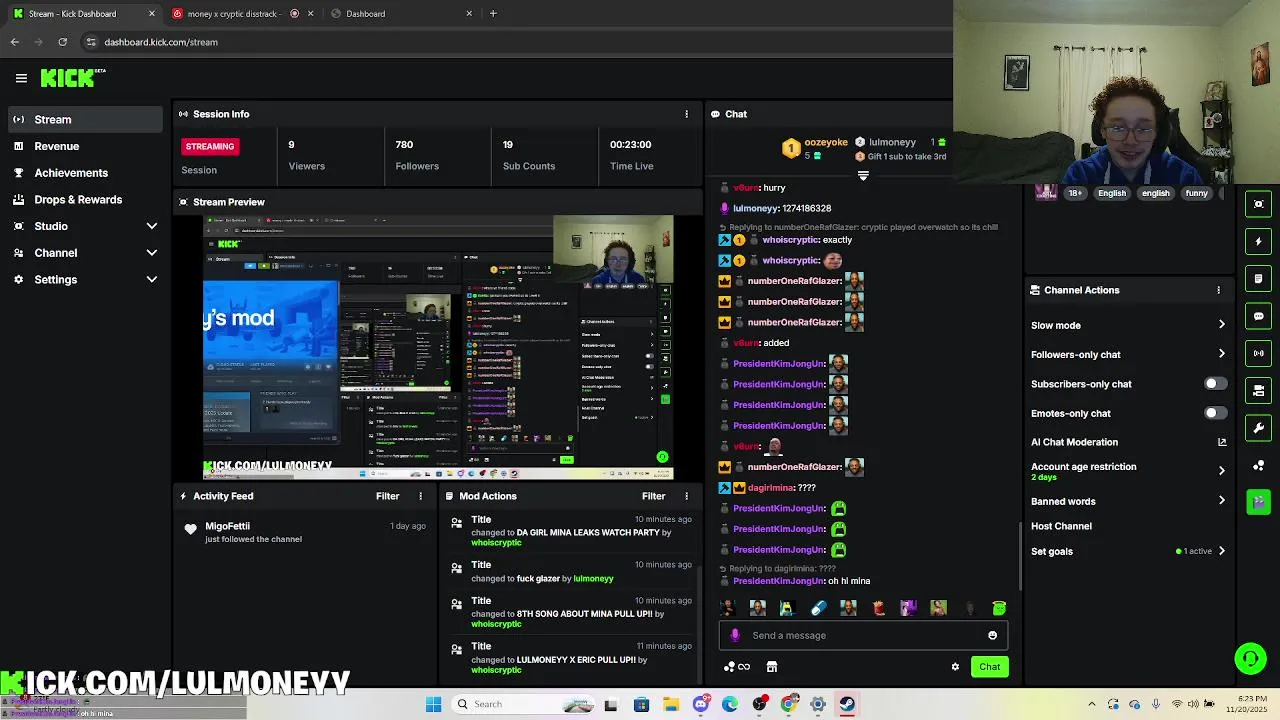Screen dimensions: 1280x720
Task: Click the speech bubble icon in right sidebar
Action: pyautogui.click(x=1258, y=316)
